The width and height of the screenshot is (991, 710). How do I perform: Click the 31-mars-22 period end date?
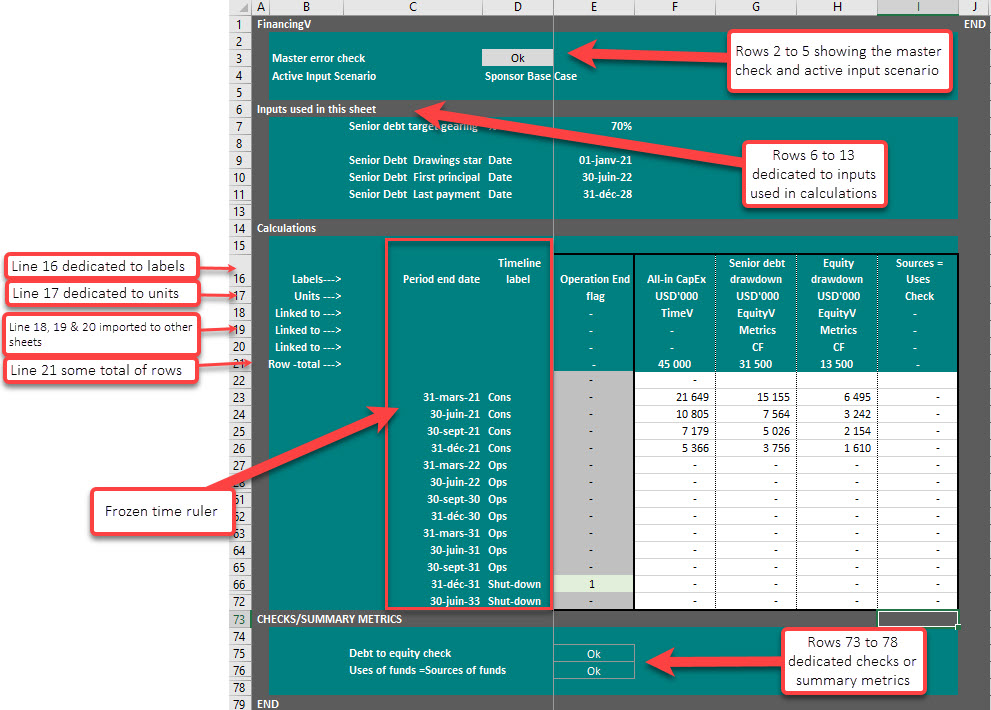click(x=451, y=466)
